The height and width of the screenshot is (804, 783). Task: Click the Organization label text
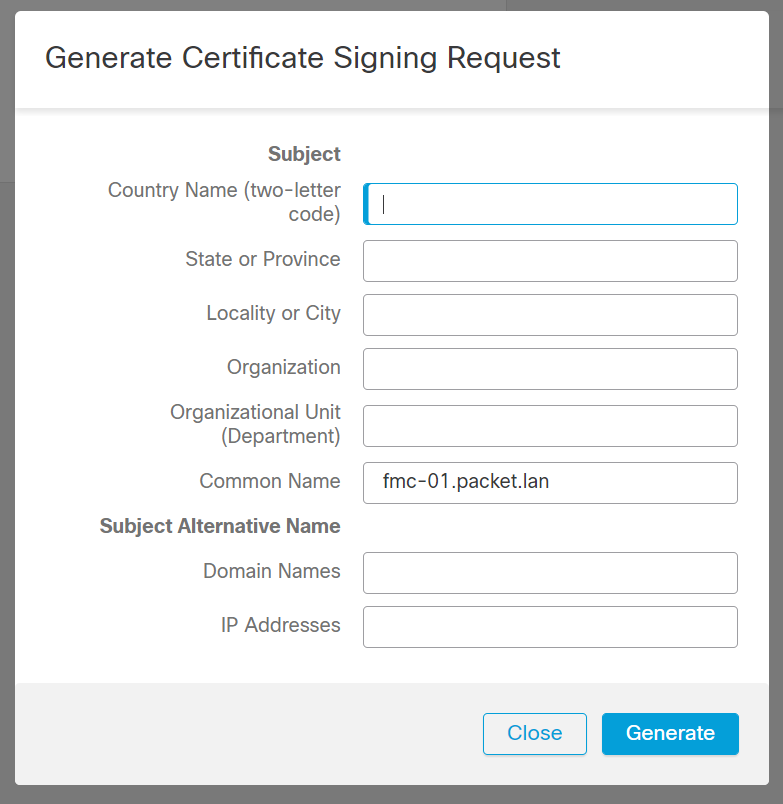pyautogui.click(x=283, y=367)
